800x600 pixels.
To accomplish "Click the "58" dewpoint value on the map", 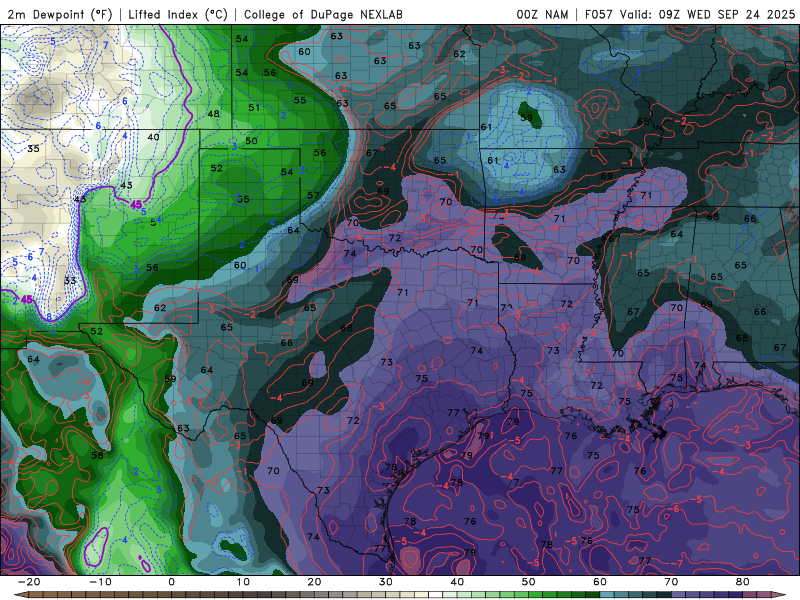I will pyautogui.click(x=97, y=455).
